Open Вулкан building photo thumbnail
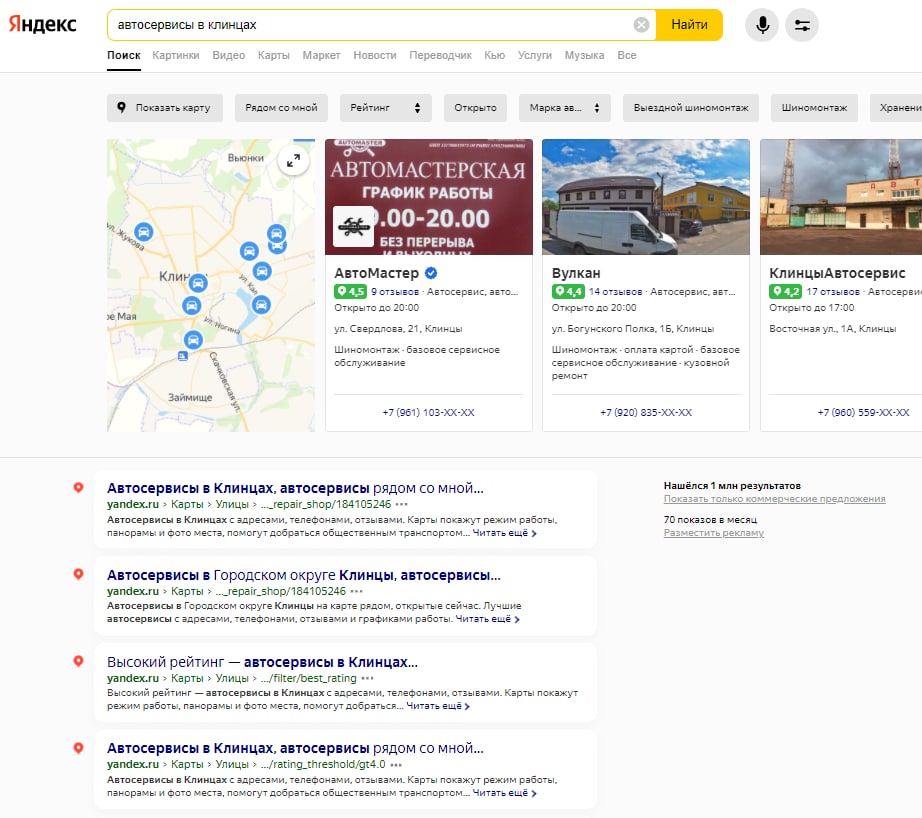Viewport: 922px width, 818px height. pyautogui.click(x=646, y=197)
